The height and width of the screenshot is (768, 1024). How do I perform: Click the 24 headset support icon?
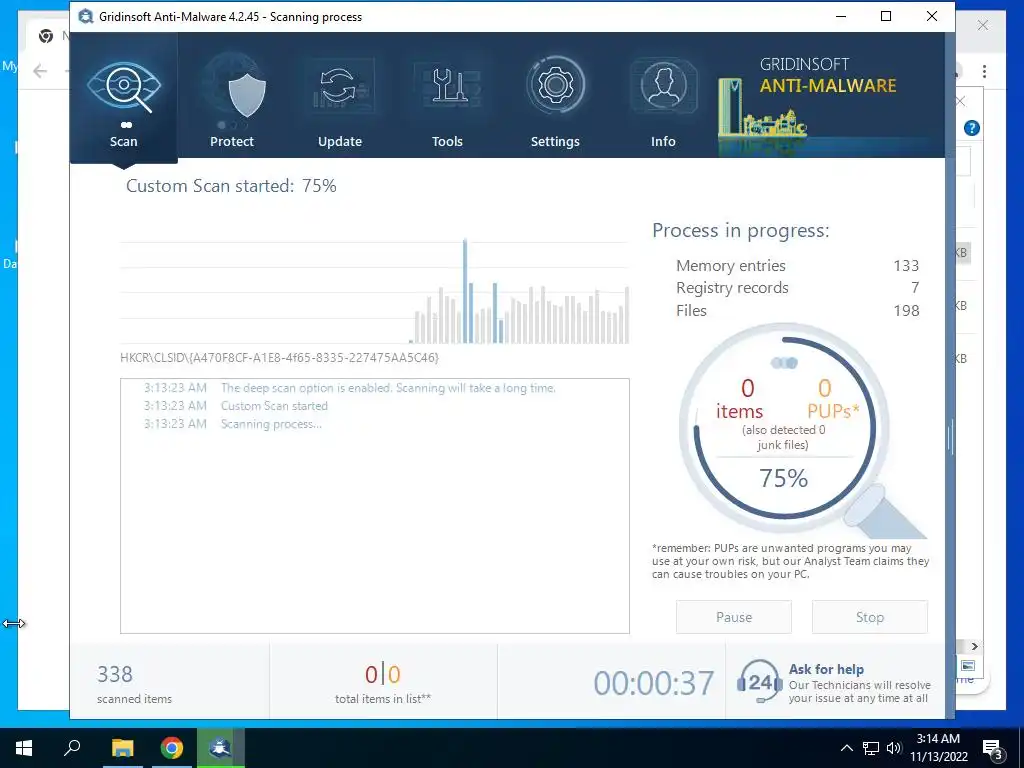click(760, 681)
